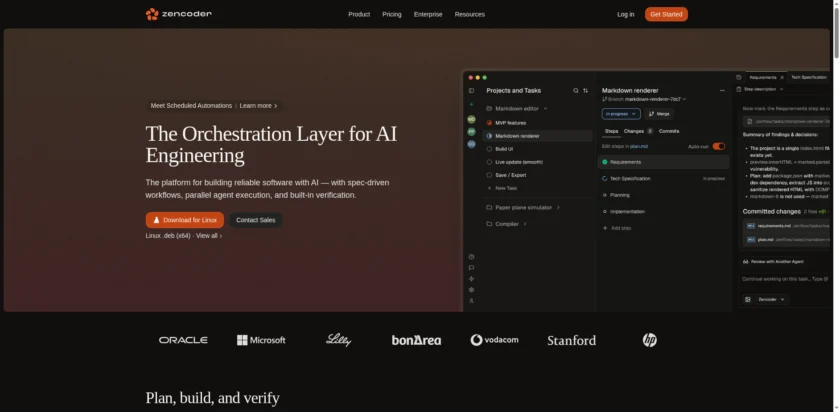This screenshot has width=840, height=412.
Task: Switch to the Tech Specification tab in right panel
Action: [x=808, y=77]
